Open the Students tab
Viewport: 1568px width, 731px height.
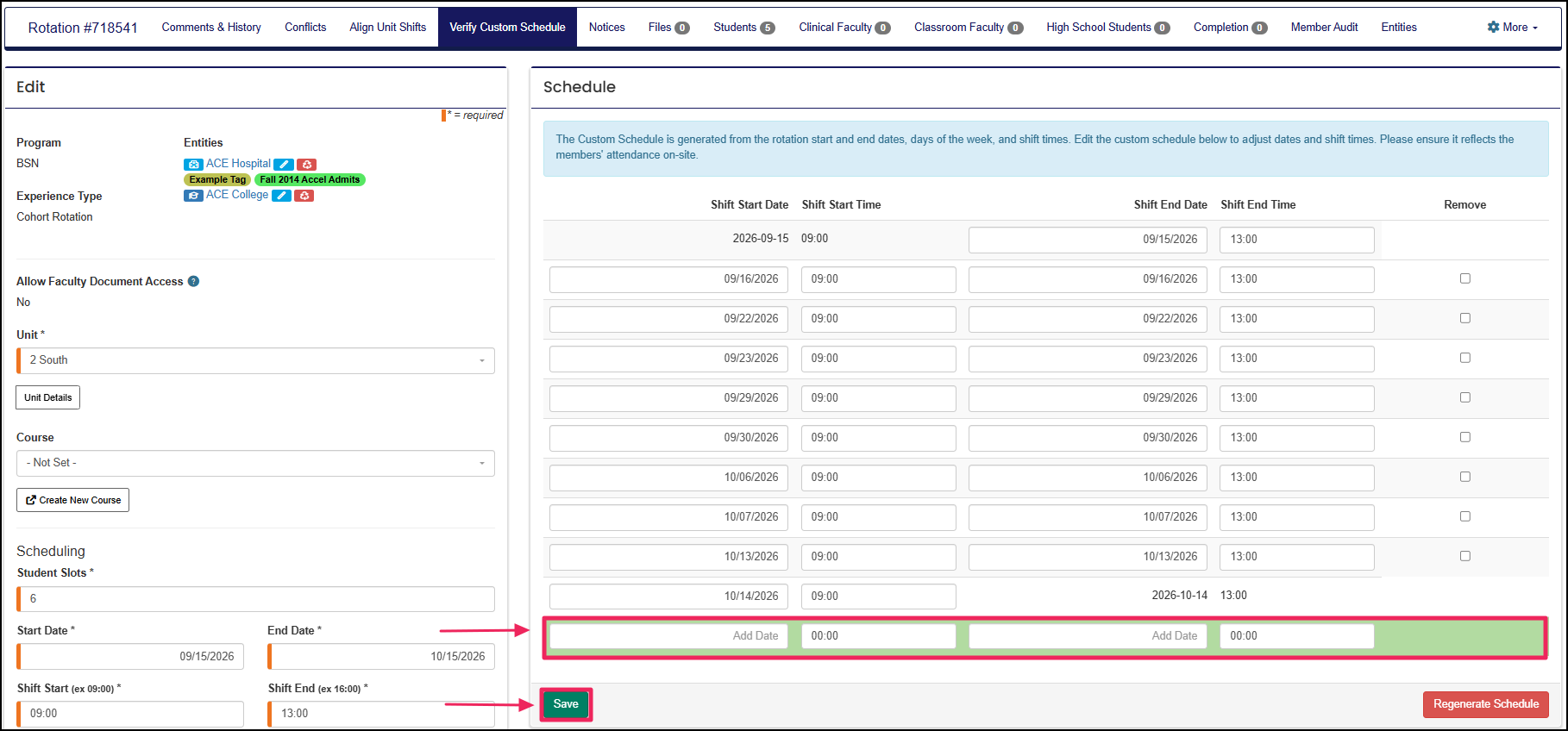tap(744, 28)
